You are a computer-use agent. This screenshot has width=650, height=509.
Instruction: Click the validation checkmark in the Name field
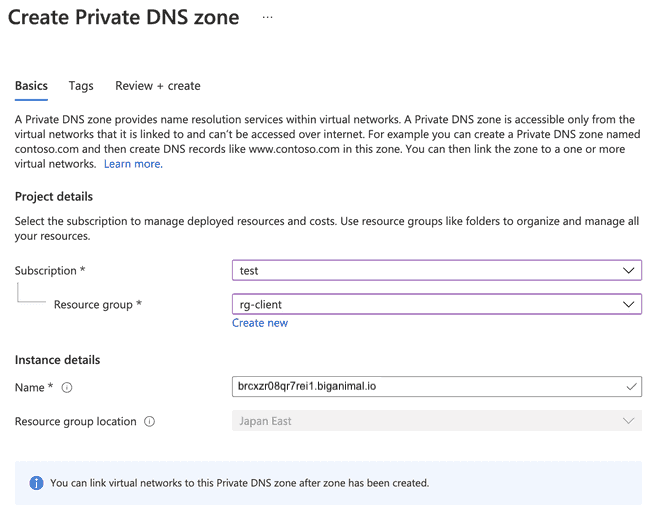coord(631,386)
